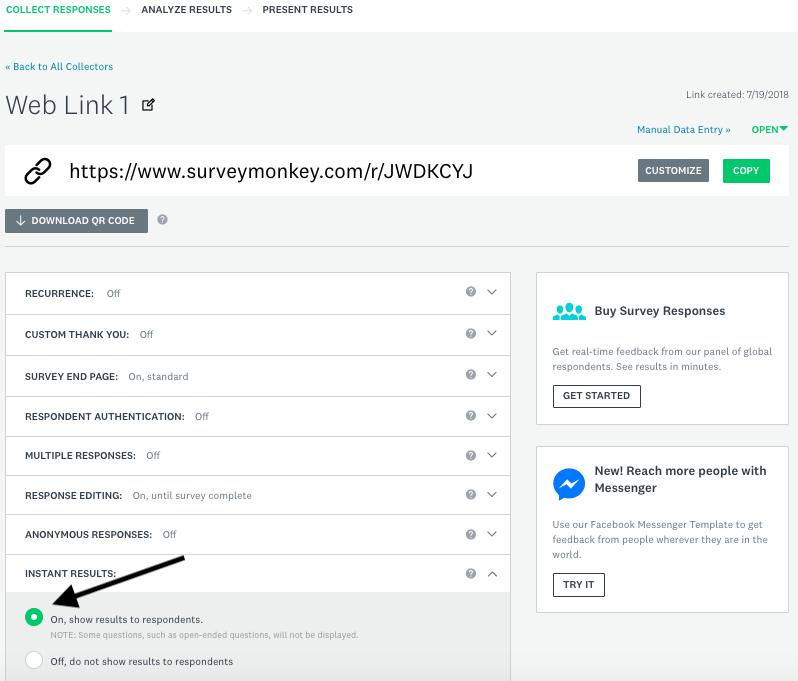Viewport: 798px width, 681px height.
Task: Go to Present Results tab
Action: click(307, 10)
